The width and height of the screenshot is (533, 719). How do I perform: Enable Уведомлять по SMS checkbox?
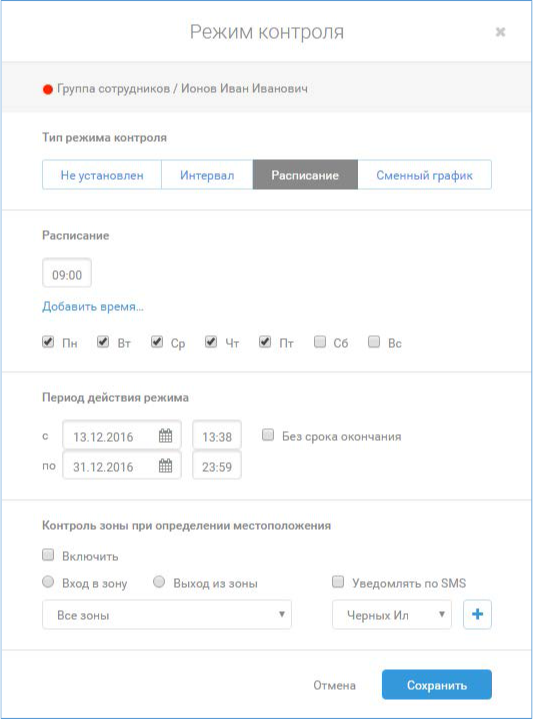pos(338,582)
